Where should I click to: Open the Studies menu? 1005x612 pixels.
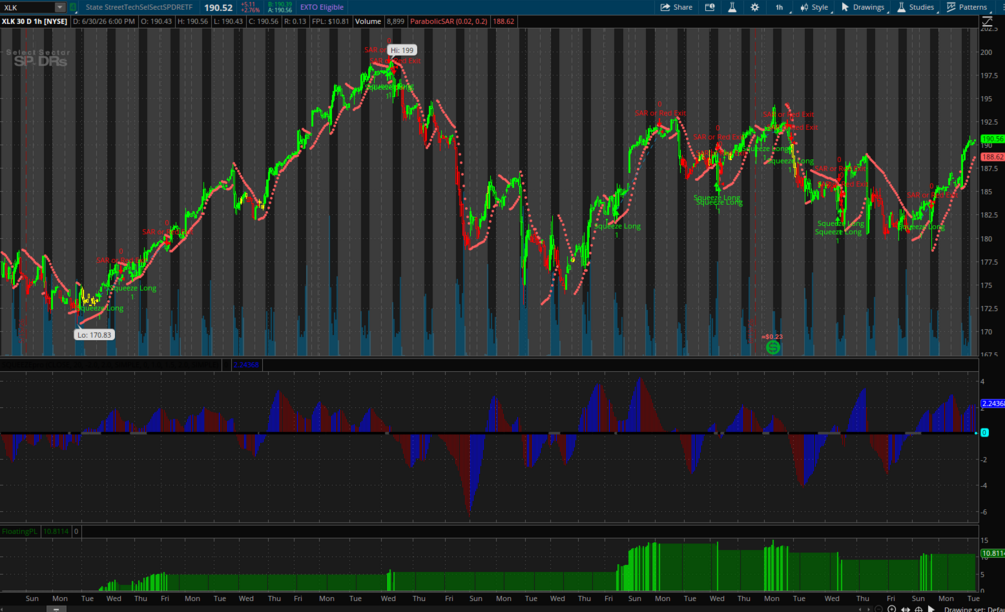click(916, 7)
